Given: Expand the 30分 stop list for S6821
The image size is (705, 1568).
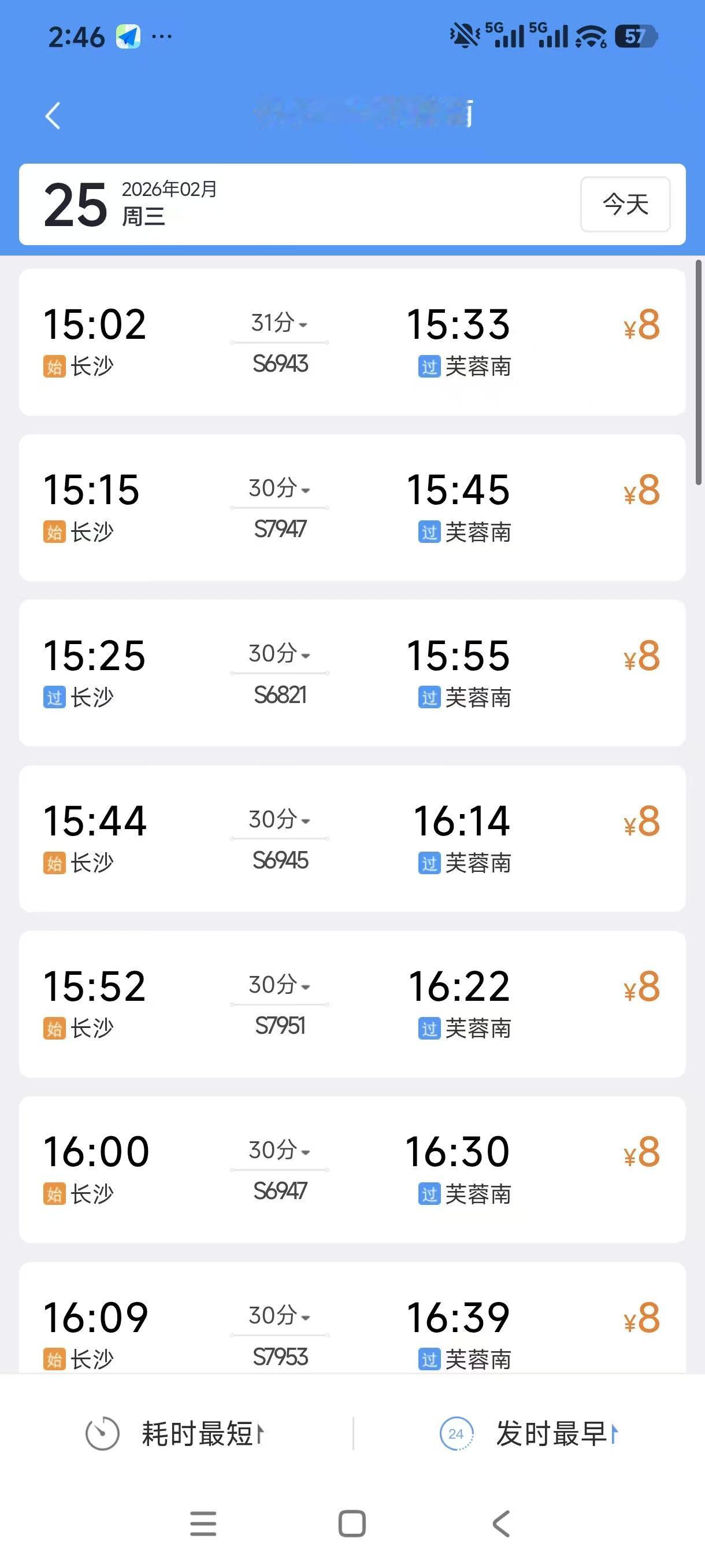Looking at the screenshot, I should [280, 654].
